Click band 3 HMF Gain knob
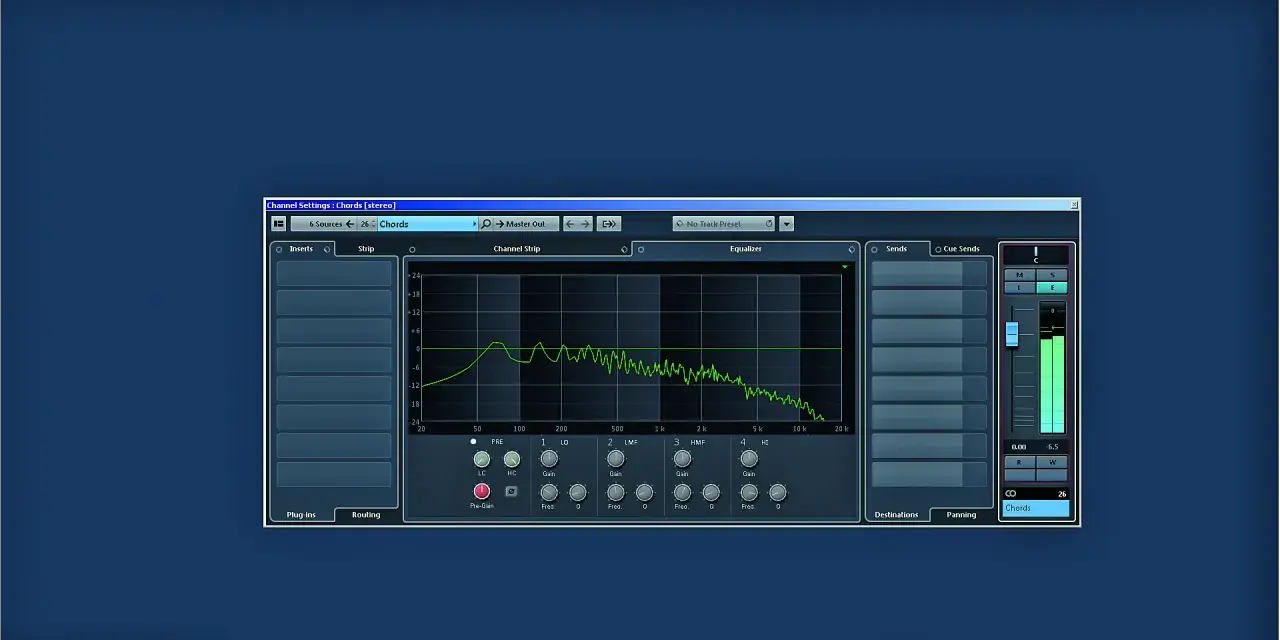Image resolution: width=1280 pixels, height=640 pixels. [682, 458]
